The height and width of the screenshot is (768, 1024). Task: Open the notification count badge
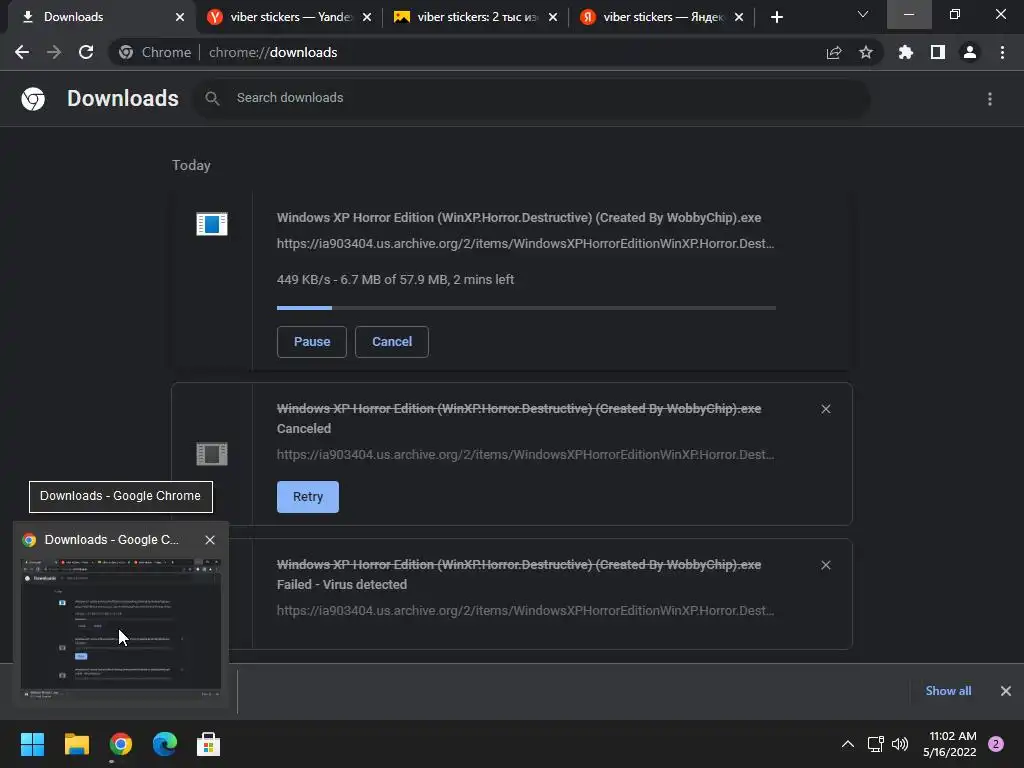click(996, 744)
